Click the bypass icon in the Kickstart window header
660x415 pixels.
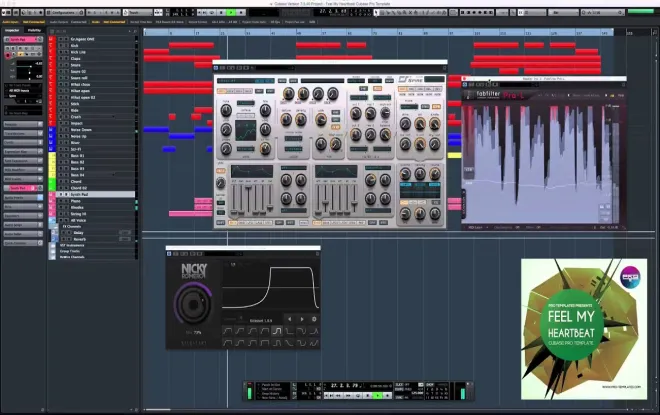coord(169,254)
